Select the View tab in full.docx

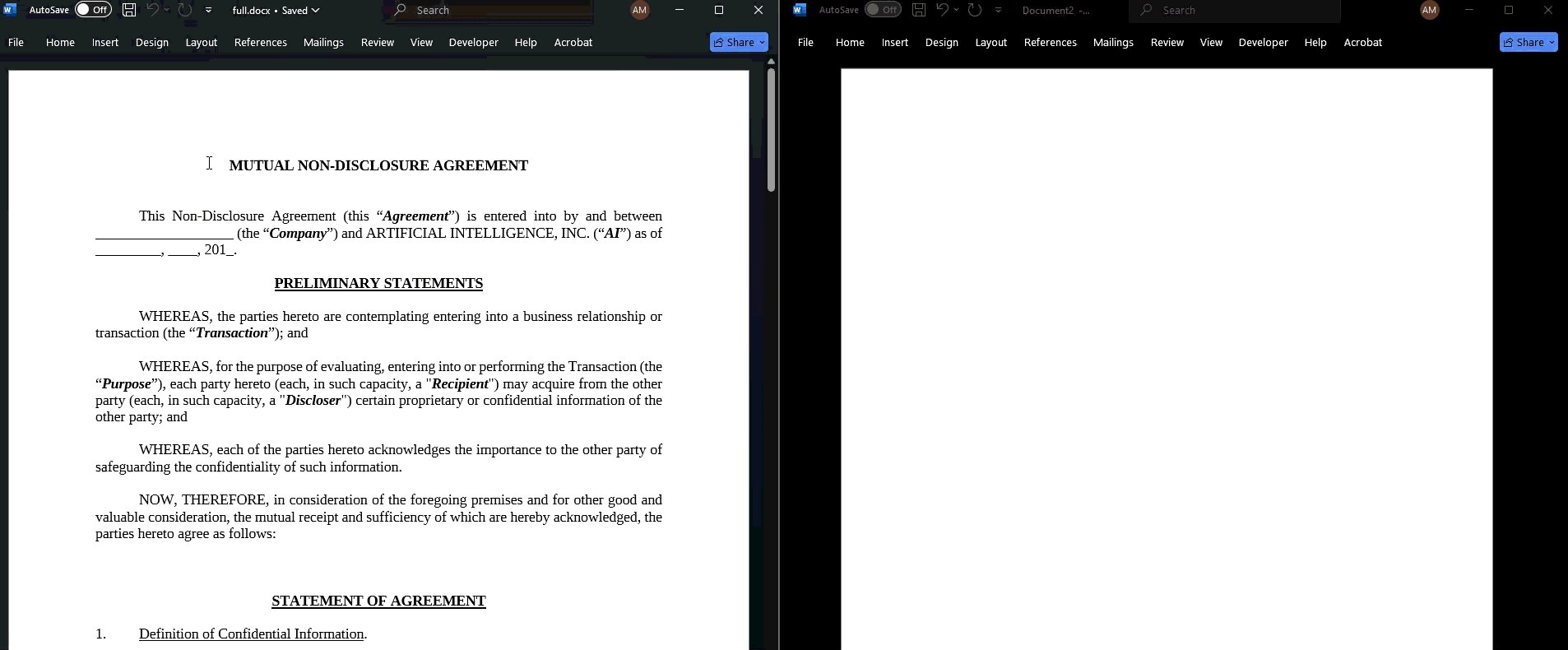(421, 42)
